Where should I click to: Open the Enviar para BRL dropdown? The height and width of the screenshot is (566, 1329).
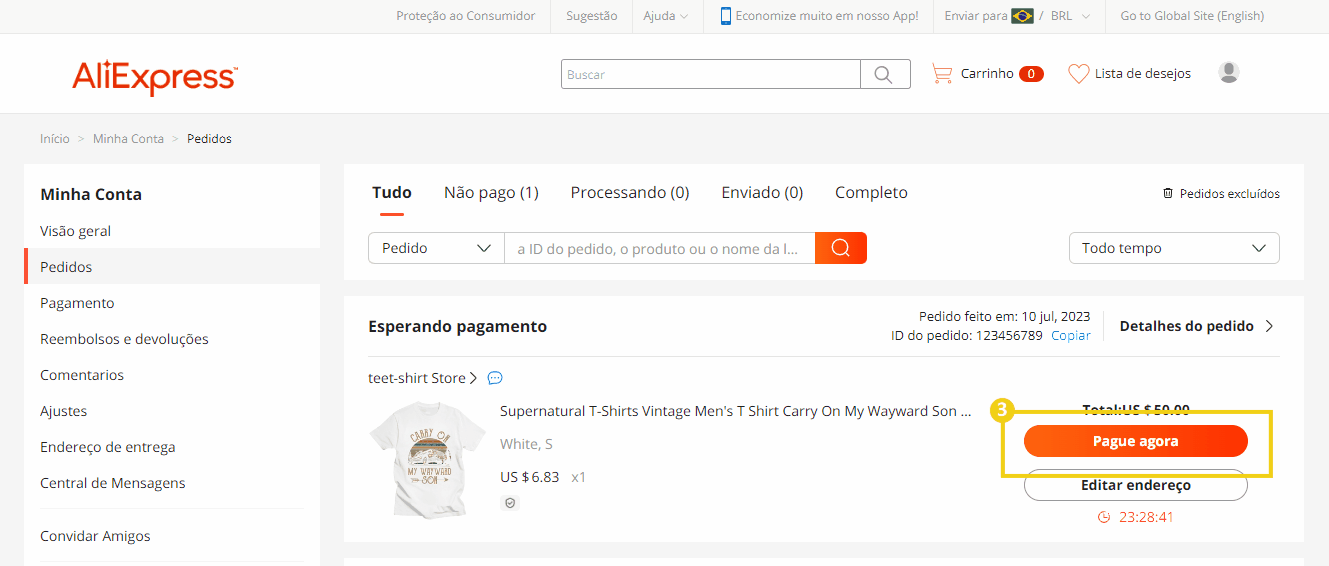point(1019,16)
